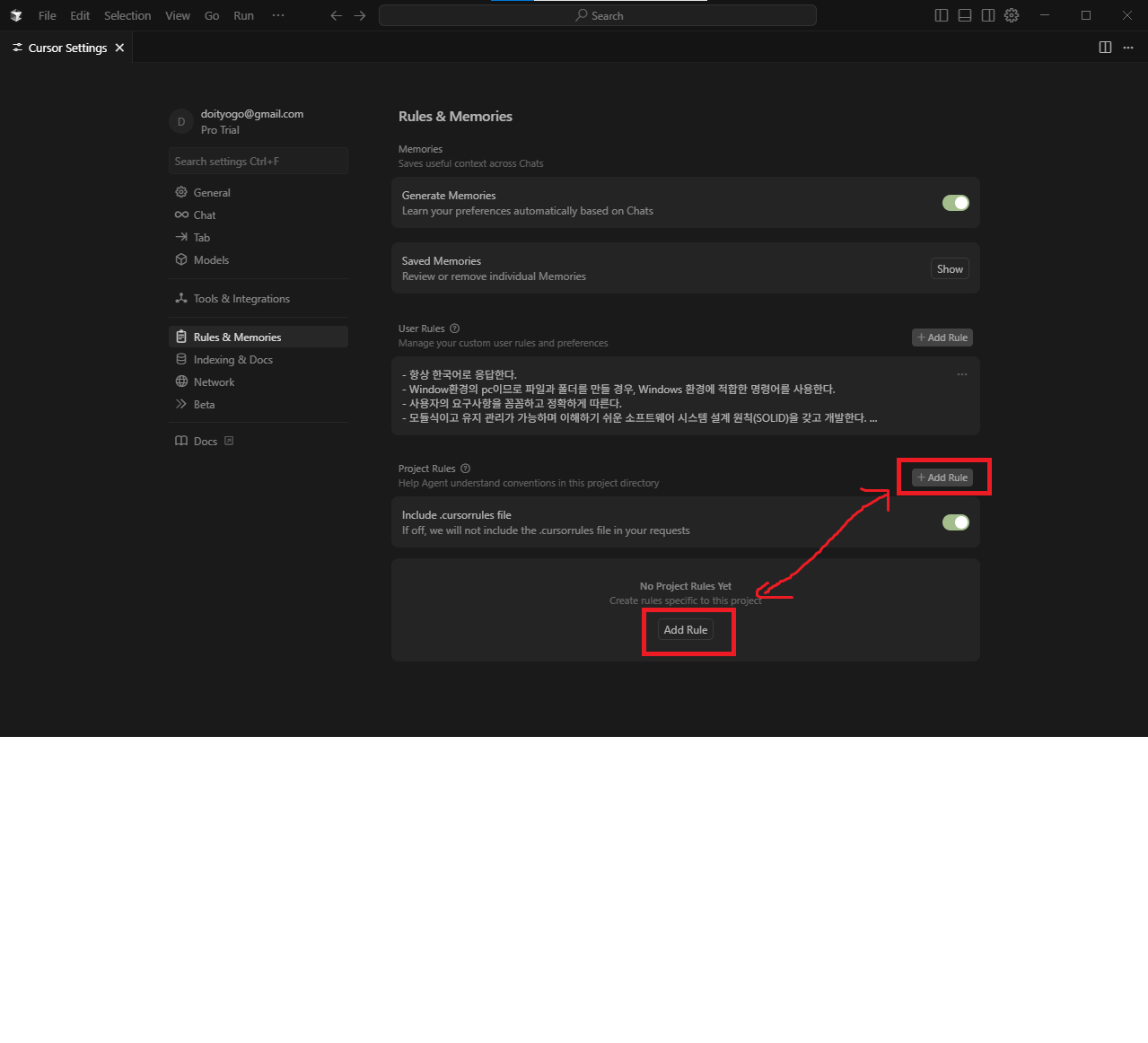Go forward with the right arrow
The height and width of the screenshot is (1043, 1148).
click(x=360, y=15)
